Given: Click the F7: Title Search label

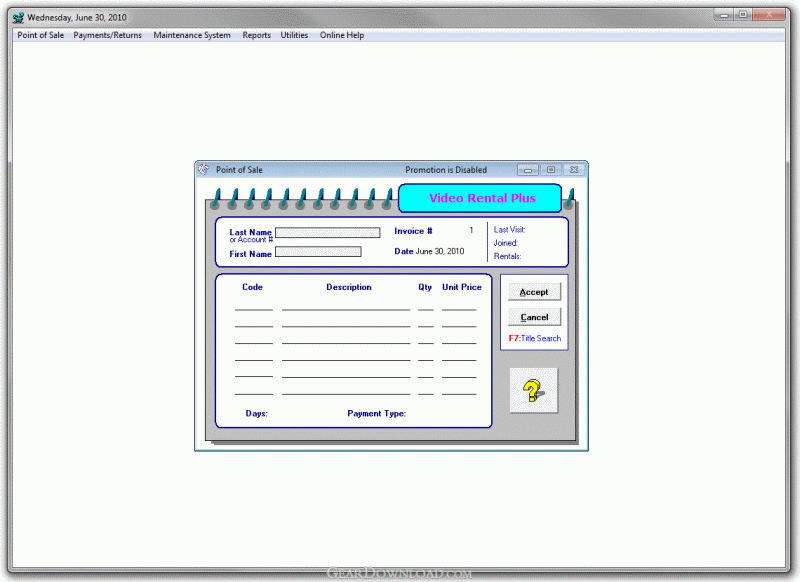Looking at the screenshot, I should pos(535,338).
